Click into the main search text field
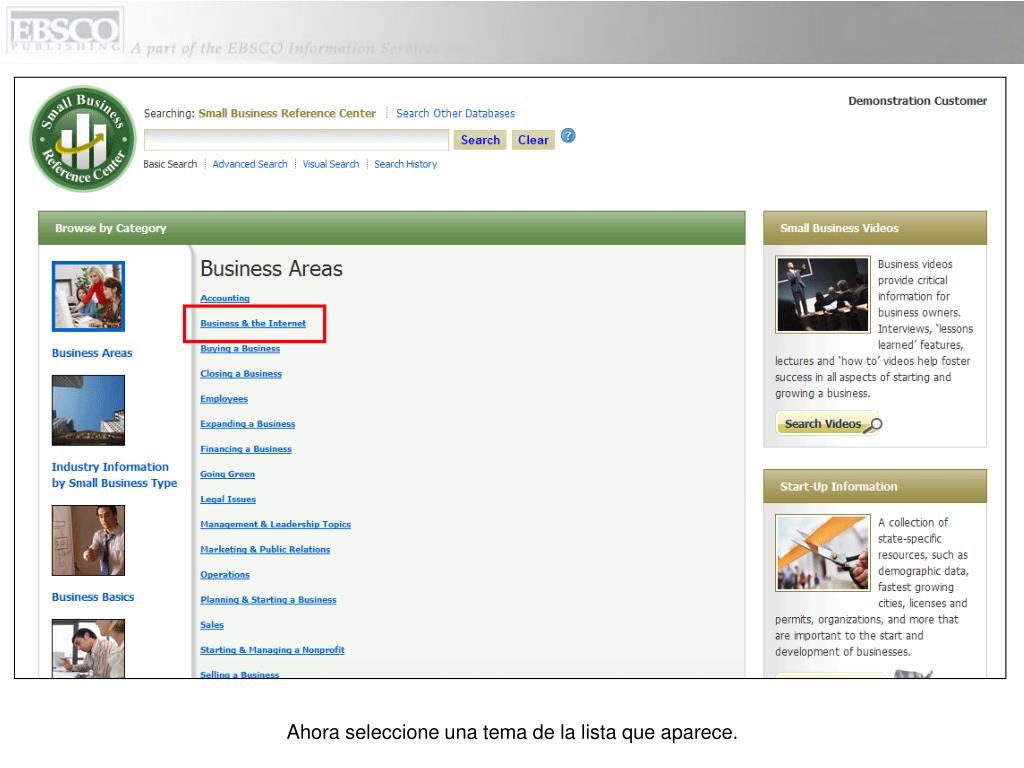Screen dimensions: 1024x768 (296, 140)
